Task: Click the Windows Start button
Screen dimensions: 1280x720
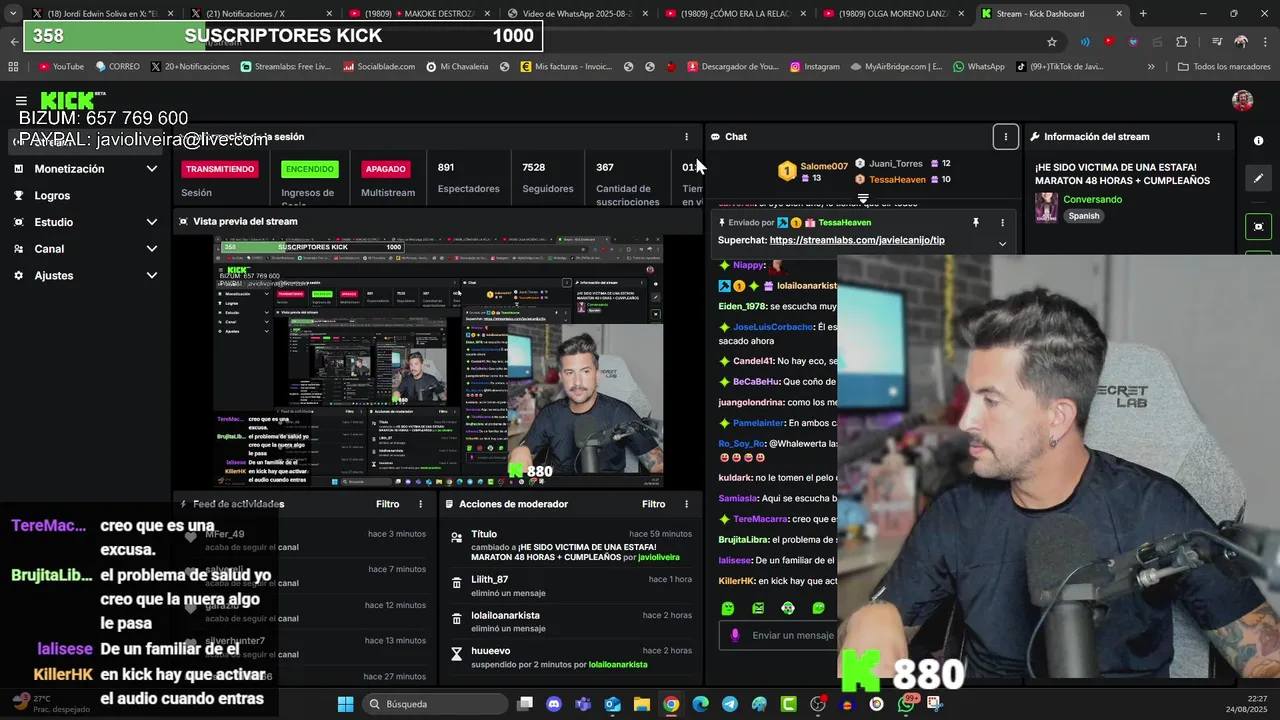Action: pyautogui.click(x=345, y=704)
